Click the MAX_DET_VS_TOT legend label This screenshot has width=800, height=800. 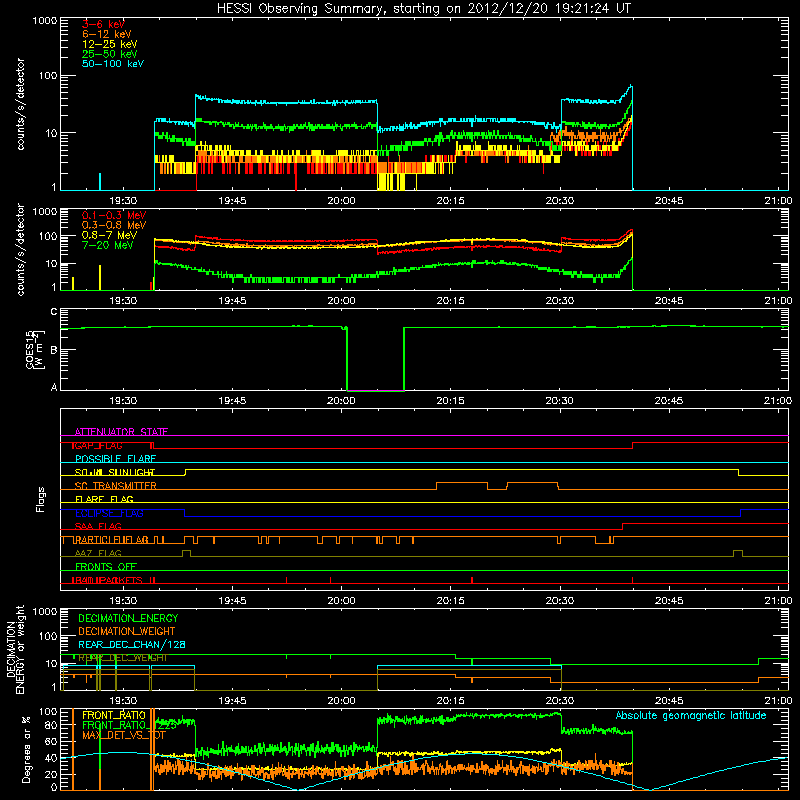point(123,735)
